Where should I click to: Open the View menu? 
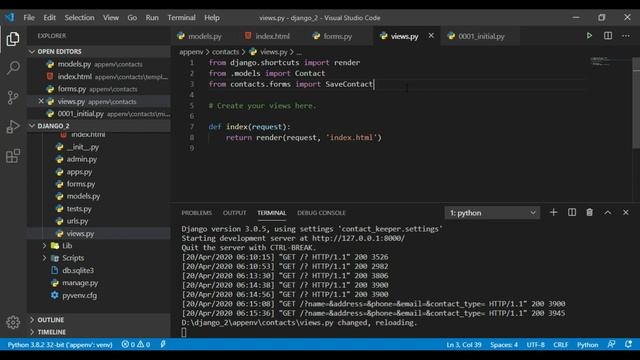click(111, 18)
